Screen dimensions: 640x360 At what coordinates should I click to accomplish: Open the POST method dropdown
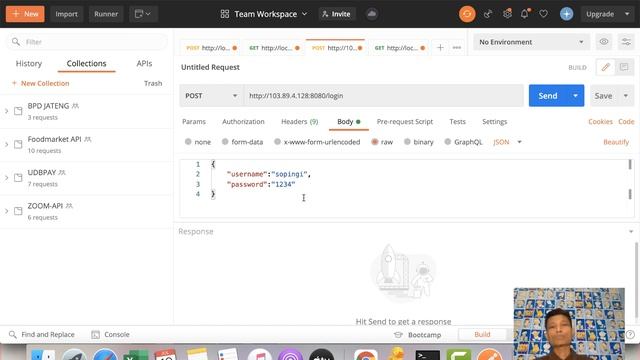point(211,96)
